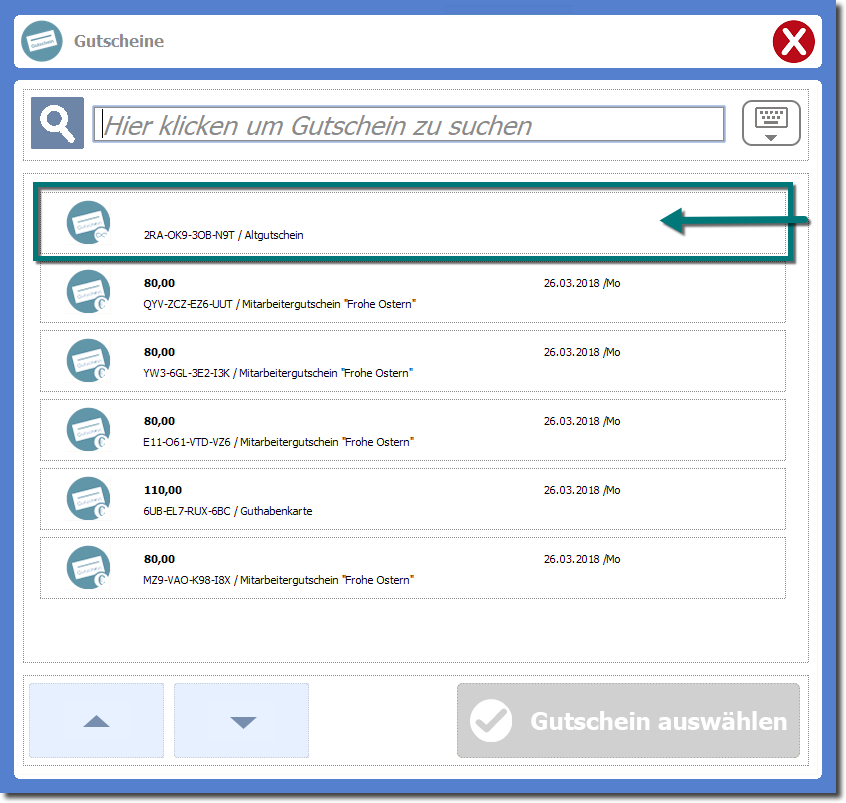Click voucher icon beside YW3-6GL-3E2-I3K
The height and width of the screenshot is (803, 846).
[88, 360]
